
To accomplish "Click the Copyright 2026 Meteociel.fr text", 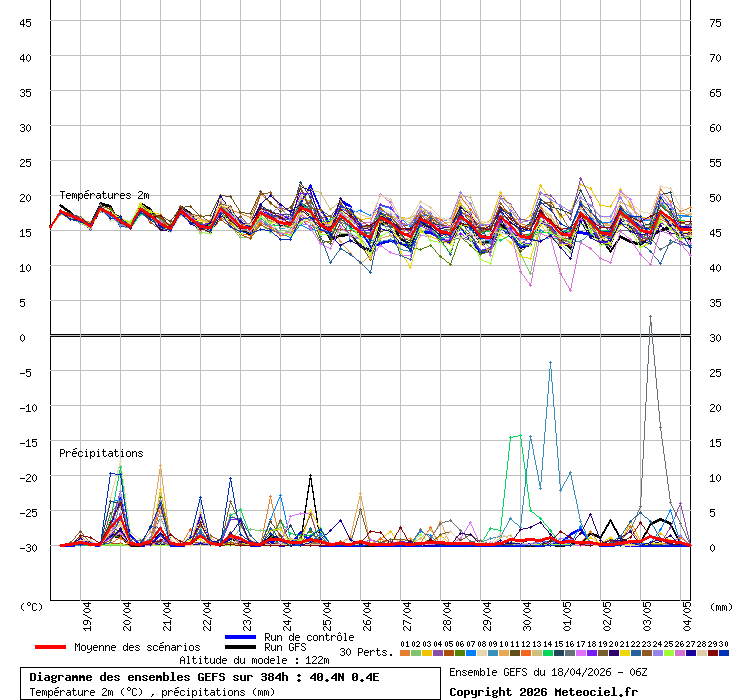I will 543,692.
